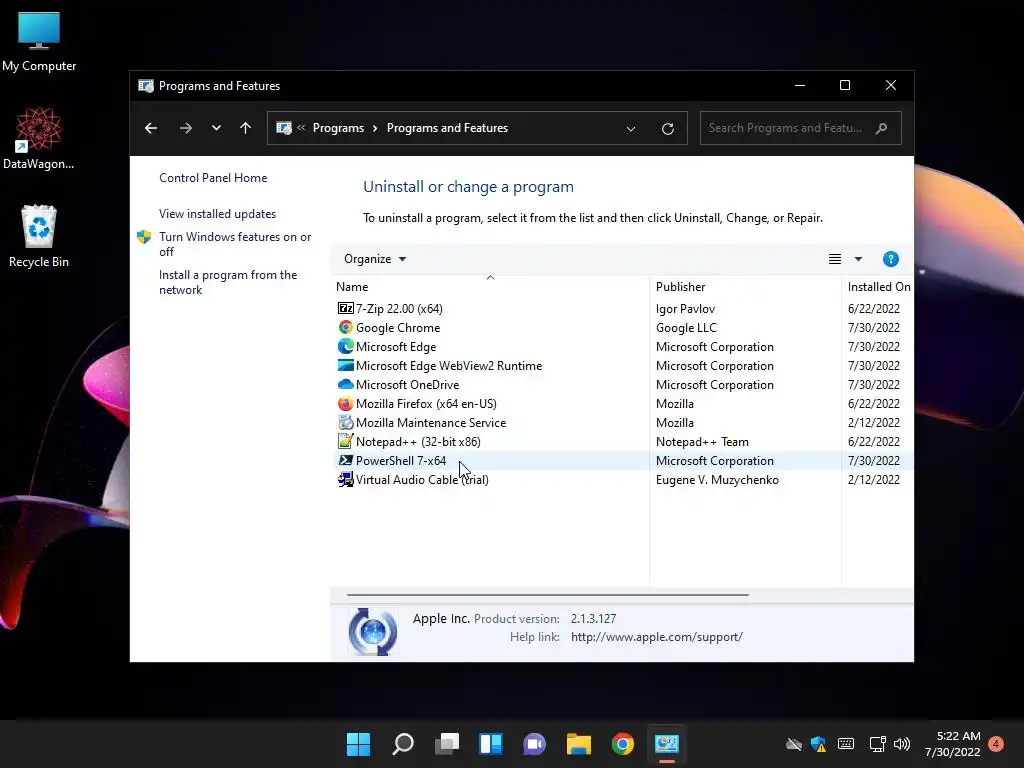Open the volume speaker tray icon
The width and height of the screenshot is (1024, 768).
pyautogui.click(x=902, y=744)
